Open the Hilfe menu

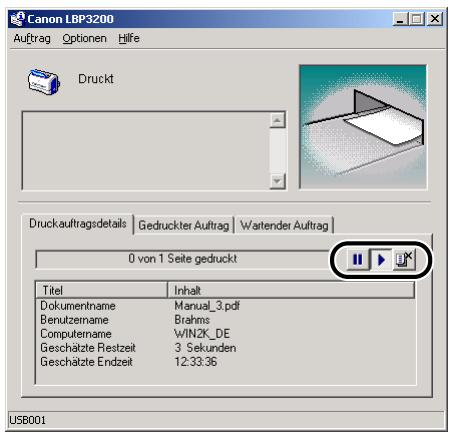tap(129, 38)
